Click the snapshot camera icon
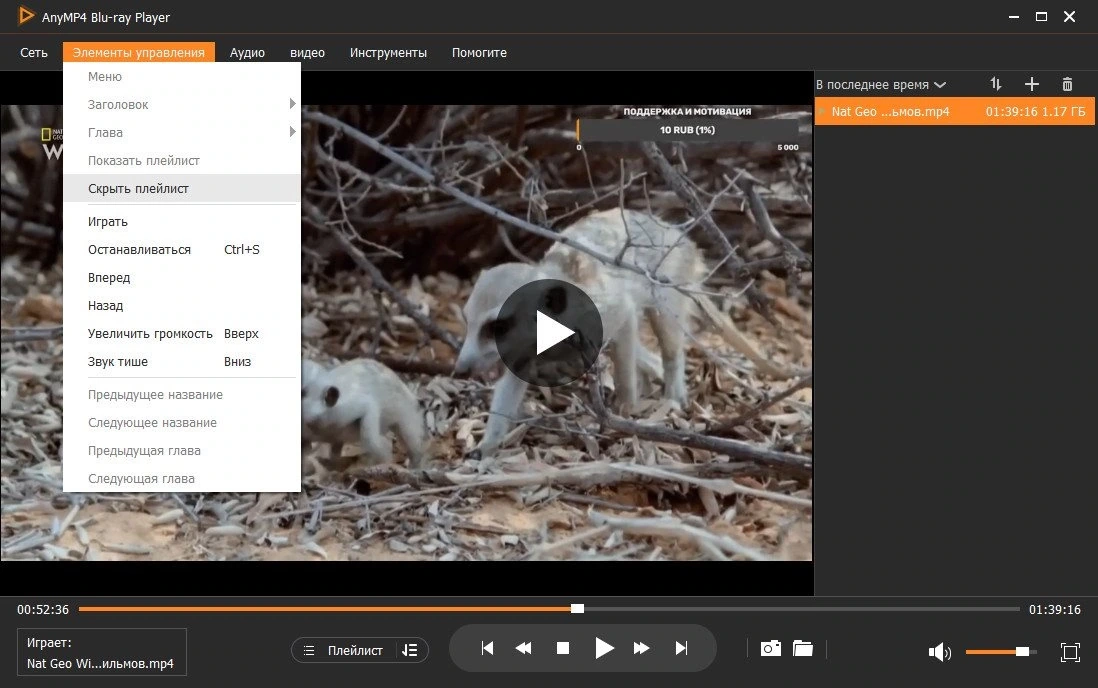Image resolution: width=1098 pixels, height=688 pixels. (770, 648)
